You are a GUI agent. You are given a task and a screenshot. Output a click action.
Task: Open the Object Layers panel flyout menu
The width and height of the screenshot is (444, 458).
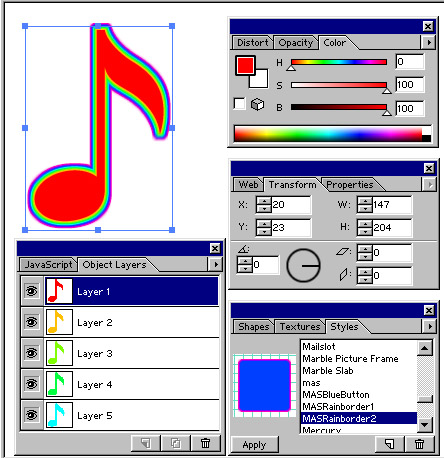click(216, 265)
